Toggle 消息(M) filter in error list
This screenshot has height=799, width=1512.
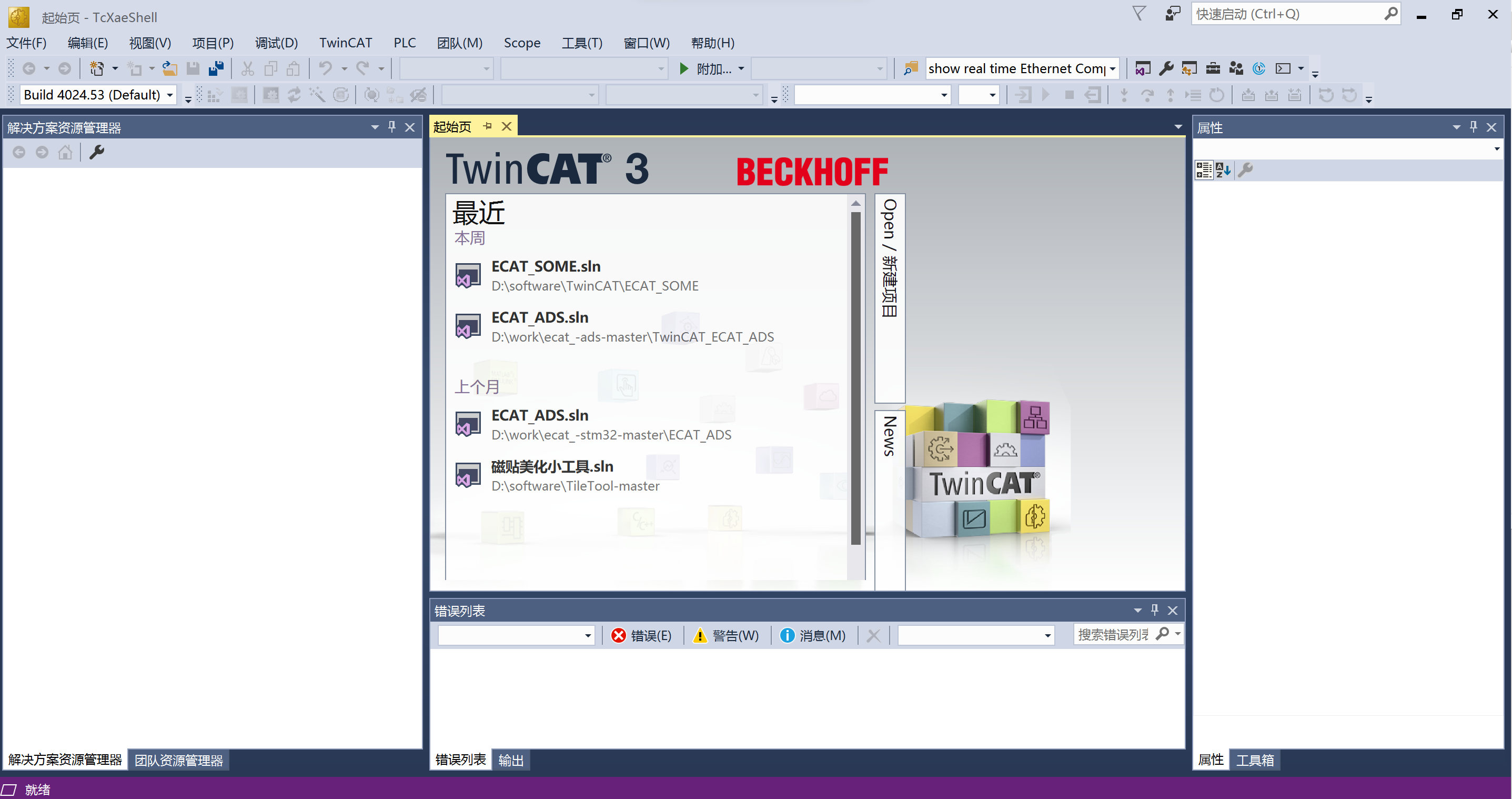pos(813,635)
